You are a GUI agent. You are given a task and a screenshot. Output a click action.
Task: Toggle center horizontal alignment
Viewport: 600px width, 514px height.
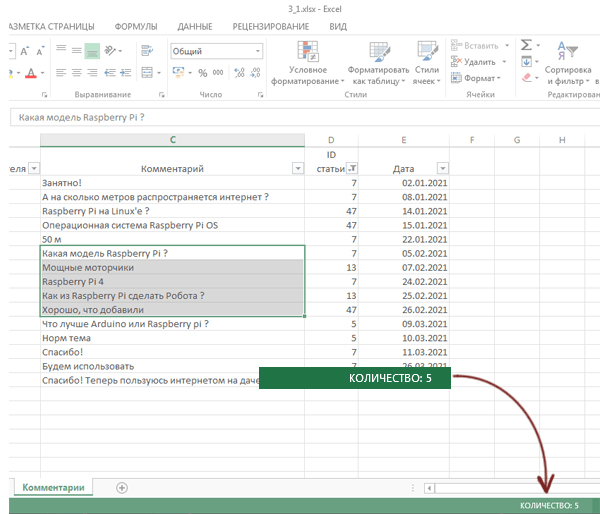(x=76, y=73)
